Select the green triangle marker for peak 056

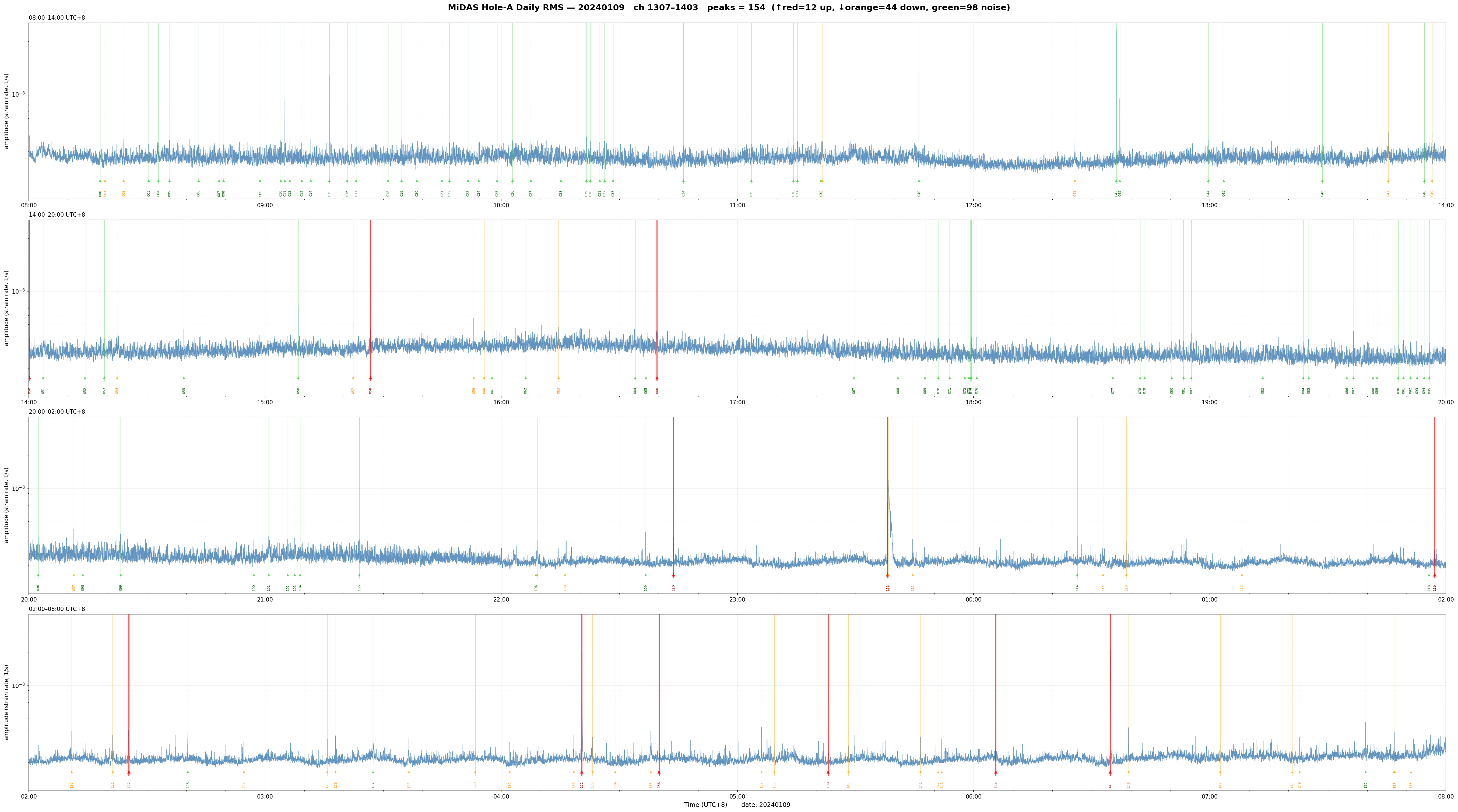coord(298,377)
